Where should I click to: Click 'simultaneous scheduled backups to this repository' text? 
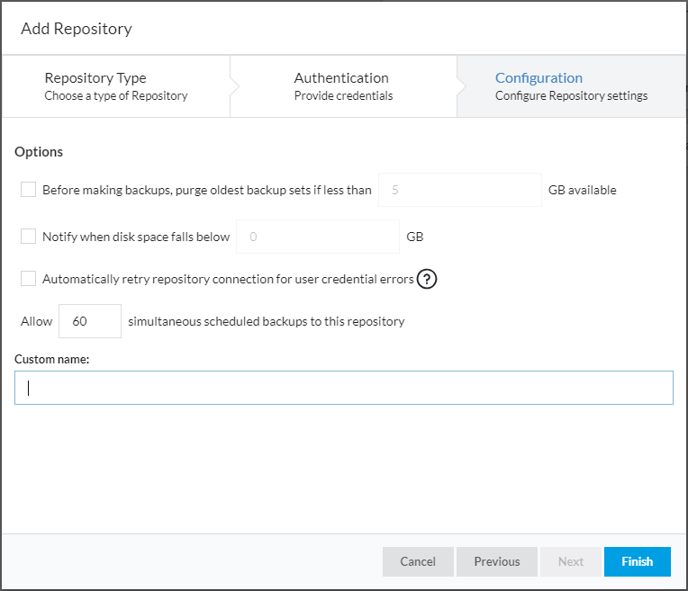coord(266,322)
